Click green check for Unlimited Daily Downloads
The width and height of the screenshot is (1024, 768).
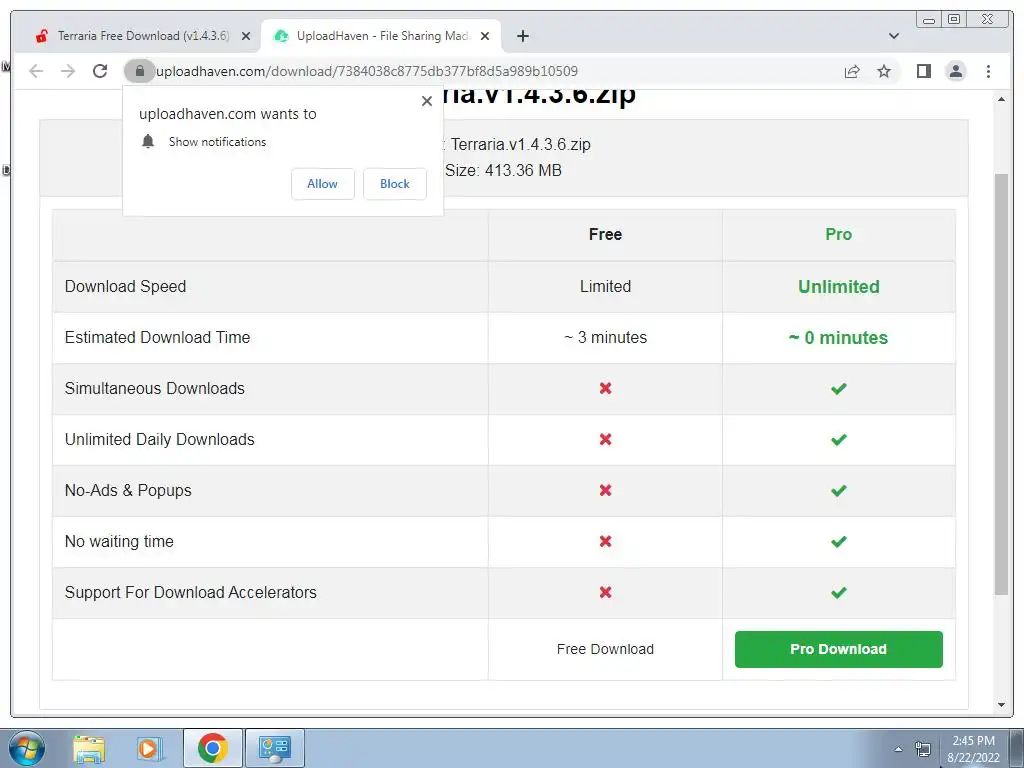pyautogui.click(x=839, y=440)
